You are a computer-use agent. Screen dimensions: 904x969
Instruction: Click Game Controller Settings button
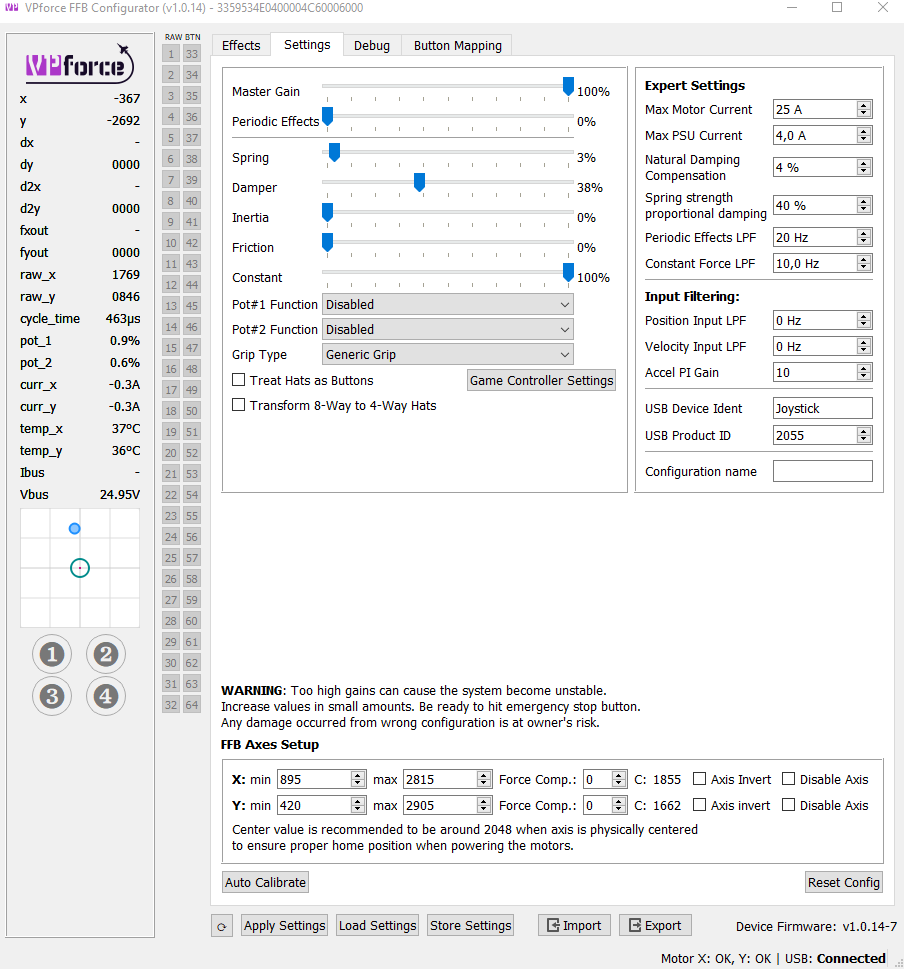pos(541,381)
